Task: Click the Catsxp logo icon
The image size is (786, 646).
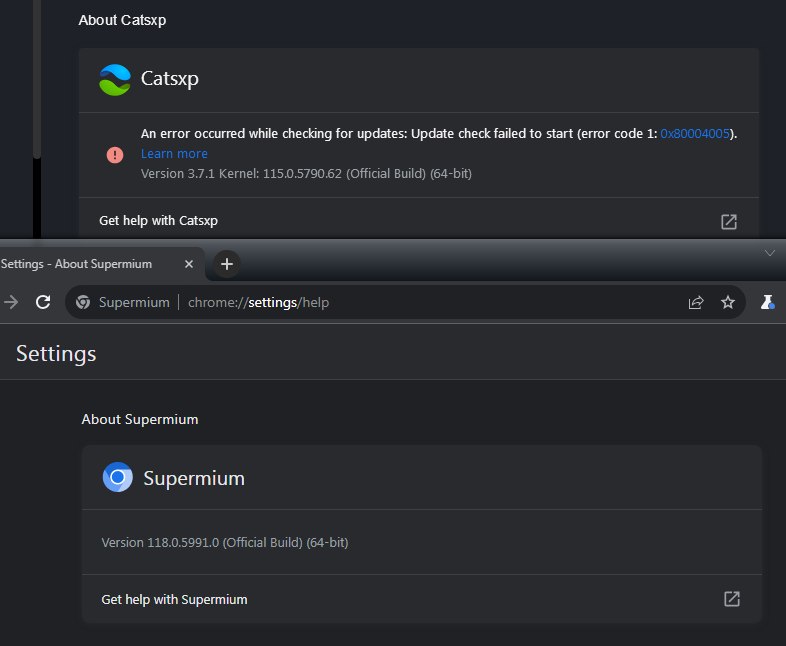Action: coord(115,80)
